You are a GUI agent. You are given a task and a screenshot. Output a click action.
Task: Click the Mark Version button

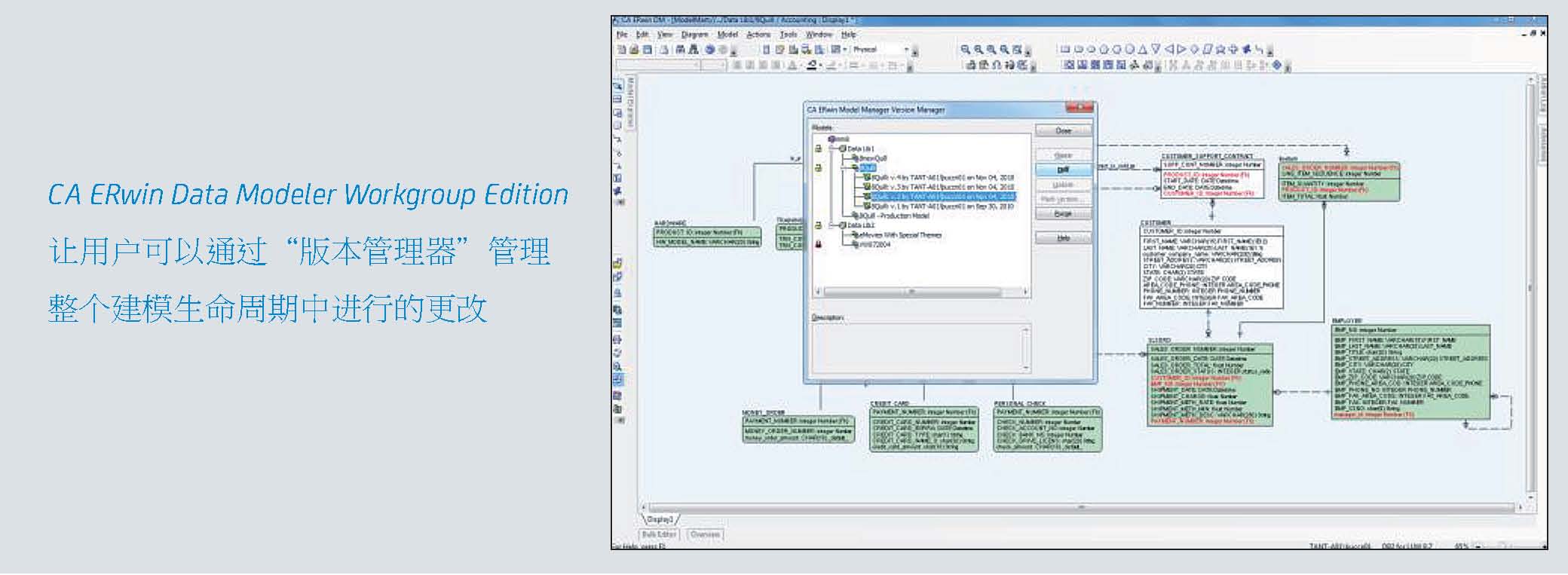(1064, 199)
